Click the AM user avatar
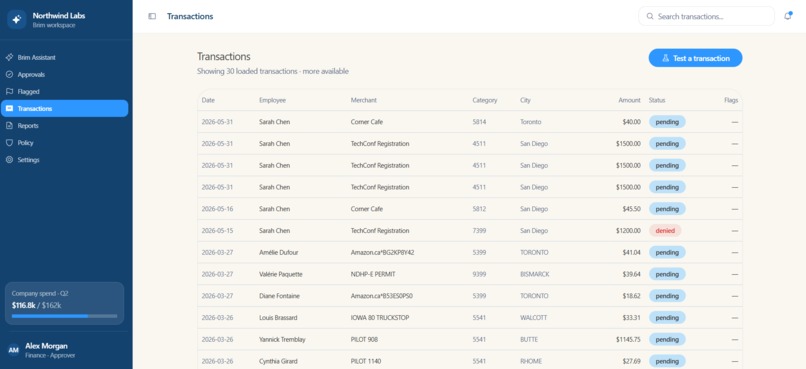 pyautogui.click(x=14, y=350)
